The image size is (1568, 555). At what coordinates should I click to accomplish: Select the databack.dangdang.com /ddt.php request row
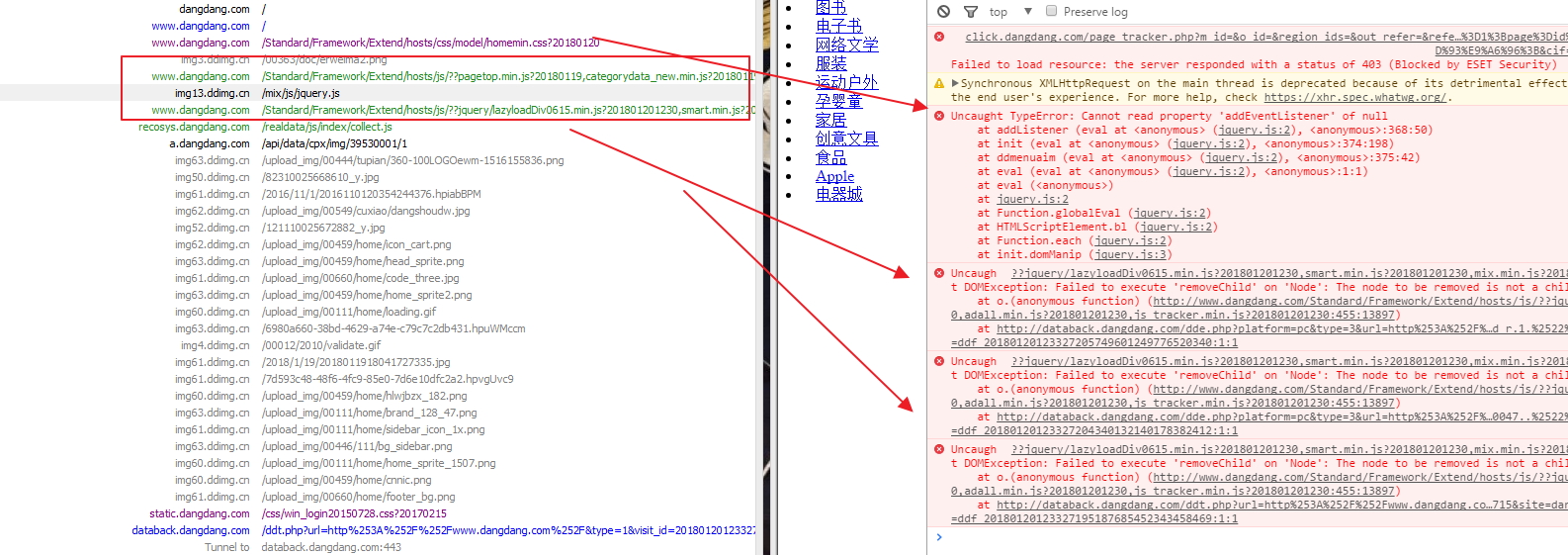tap(378, 530)
